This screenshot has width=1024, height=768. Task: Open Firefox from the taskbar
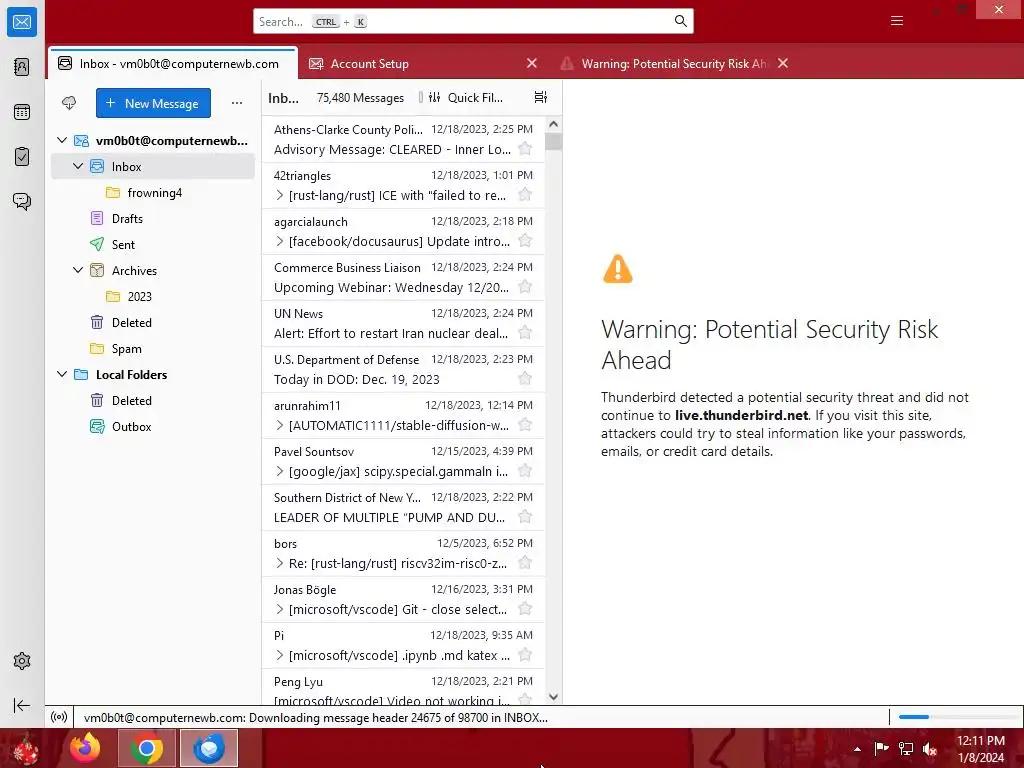[x=86, y=748]
